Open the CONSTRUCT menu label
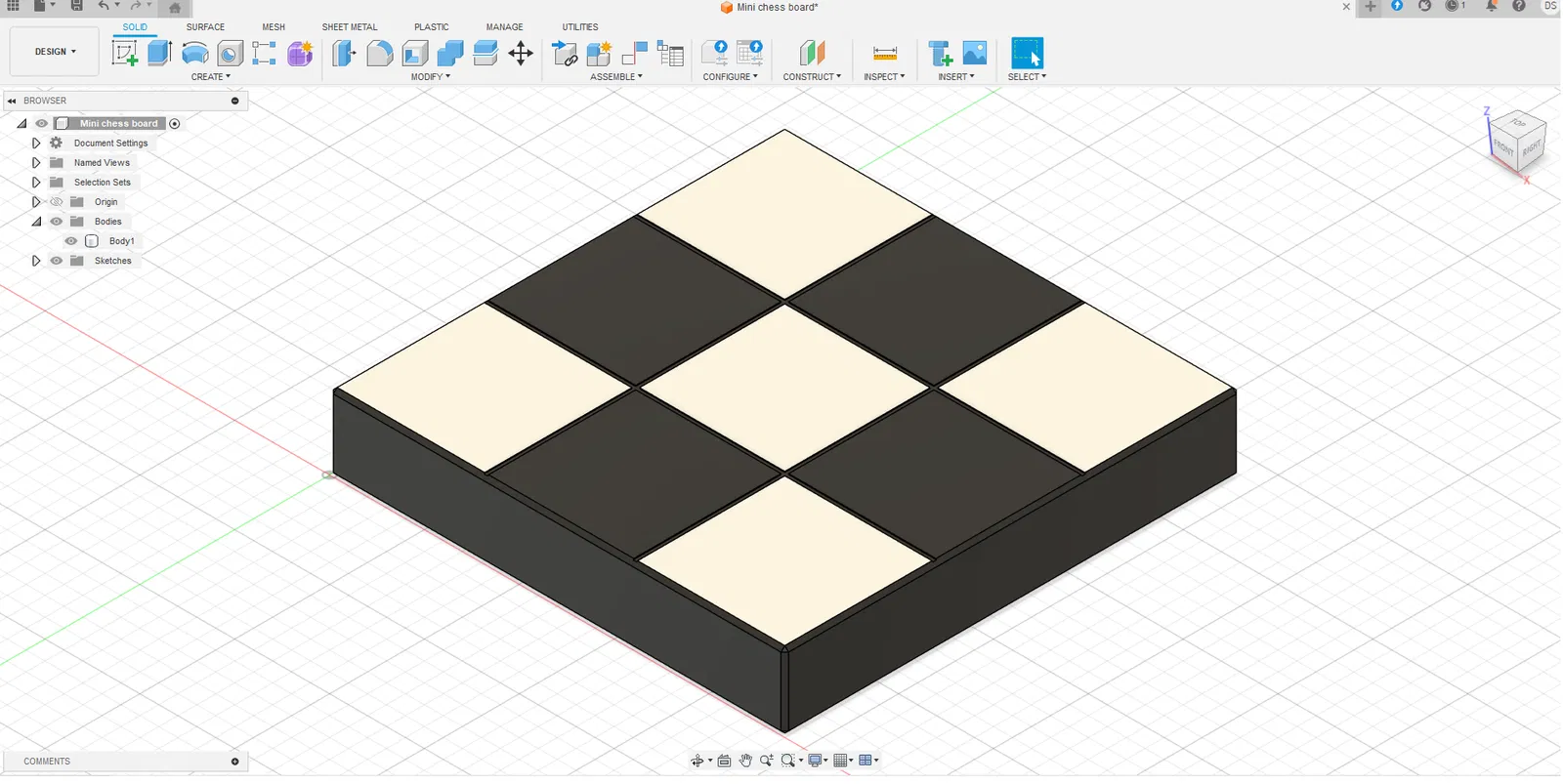 coord(812,77)
